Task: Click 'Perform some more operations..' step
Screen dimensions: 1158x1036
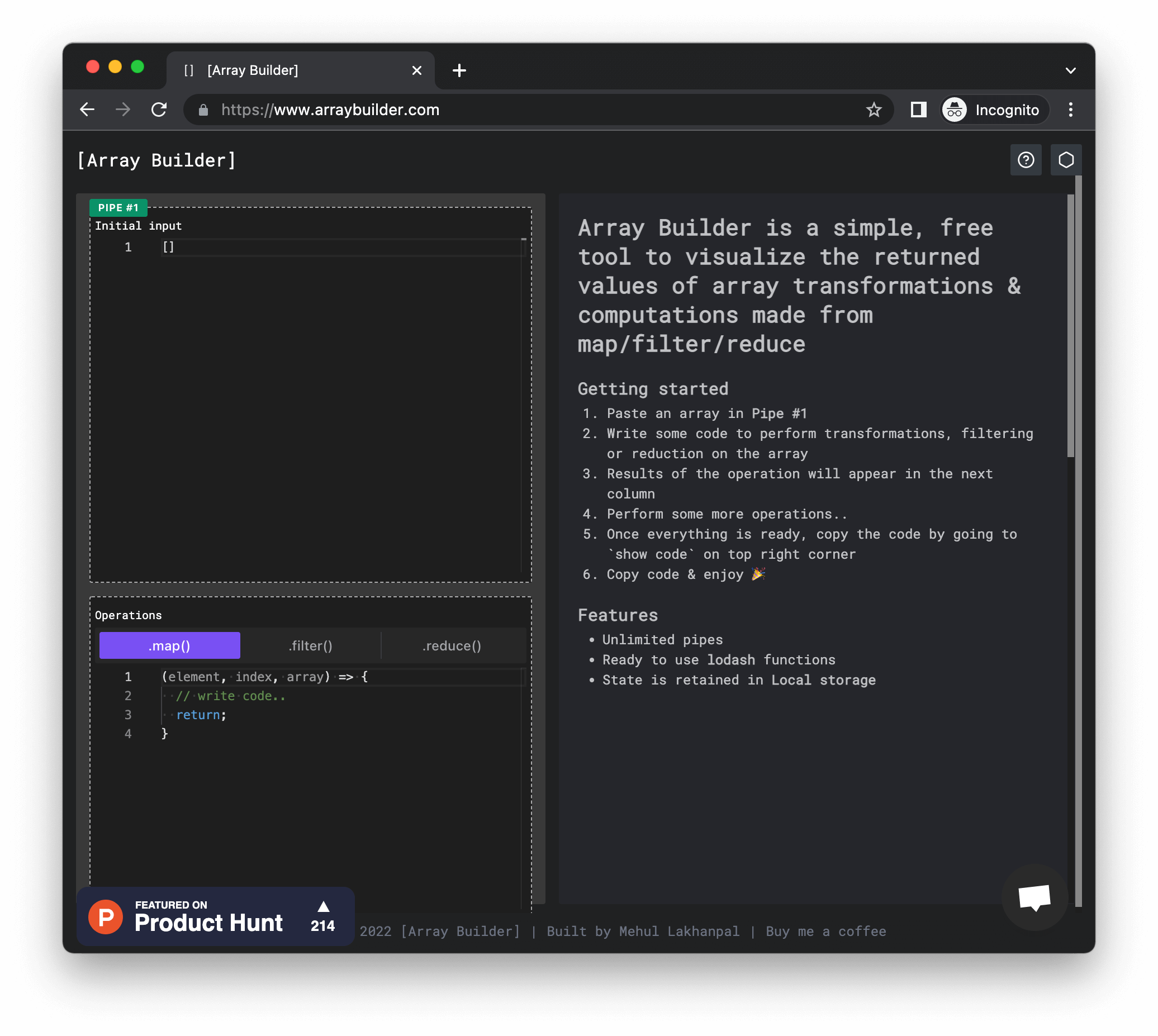Action: click(x=727, y=514)
